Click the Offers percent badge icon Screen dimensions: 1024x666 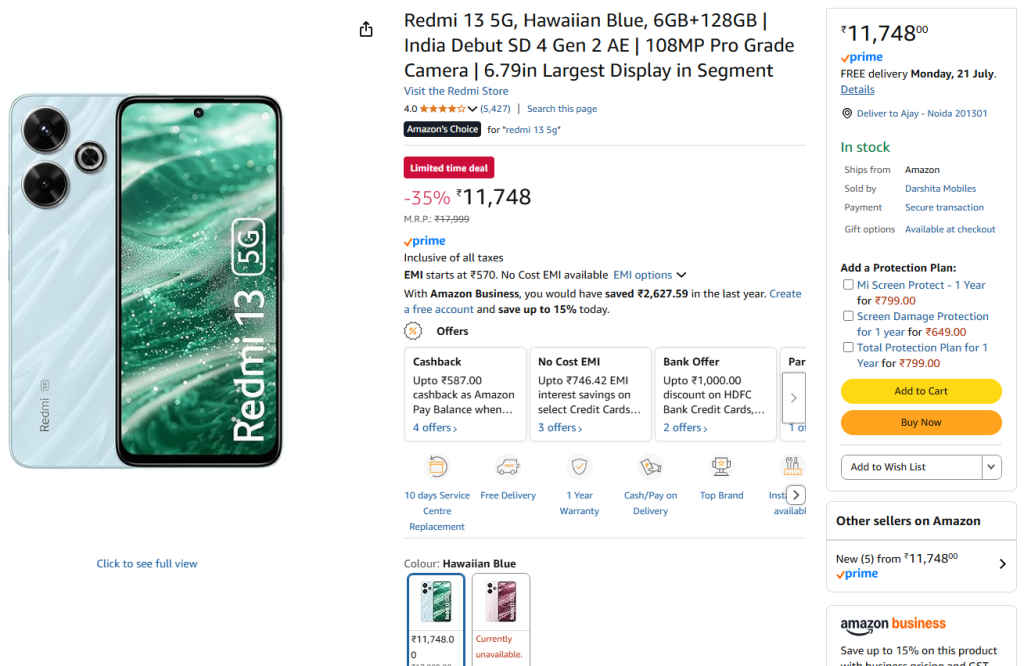[413, 331]
